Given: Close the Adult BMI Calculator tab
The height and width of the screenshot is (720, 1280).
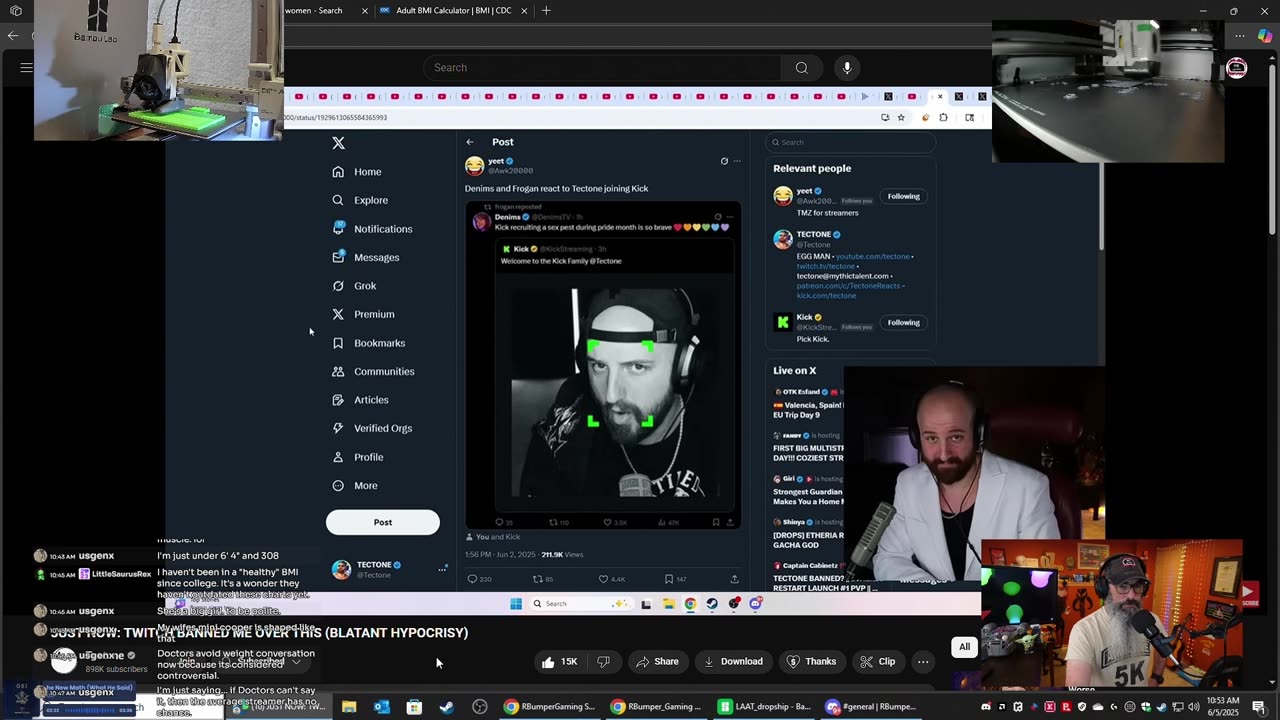Looking at the screenshot, I should pyautogui.click(x=524, y=10).
